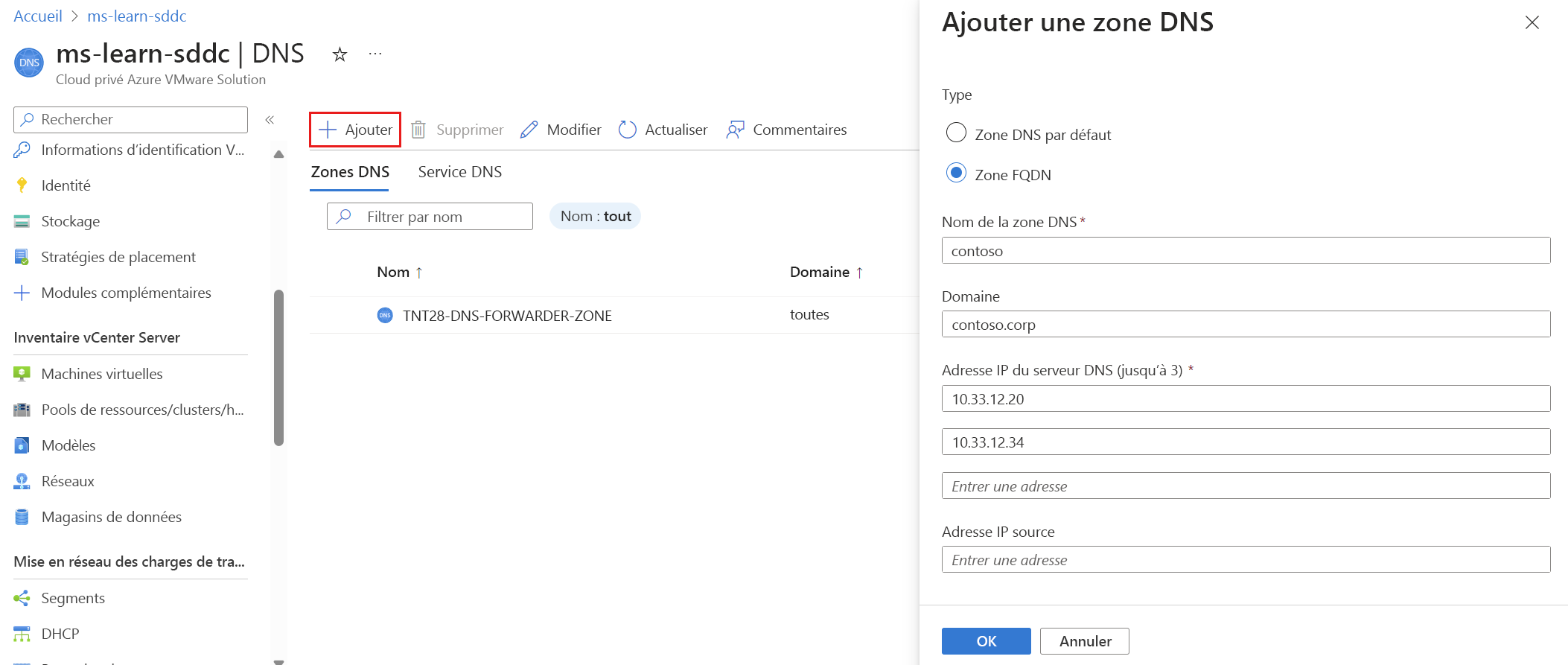
Task: Click the DHCP icon in sidebar
Action: (22, 634)
